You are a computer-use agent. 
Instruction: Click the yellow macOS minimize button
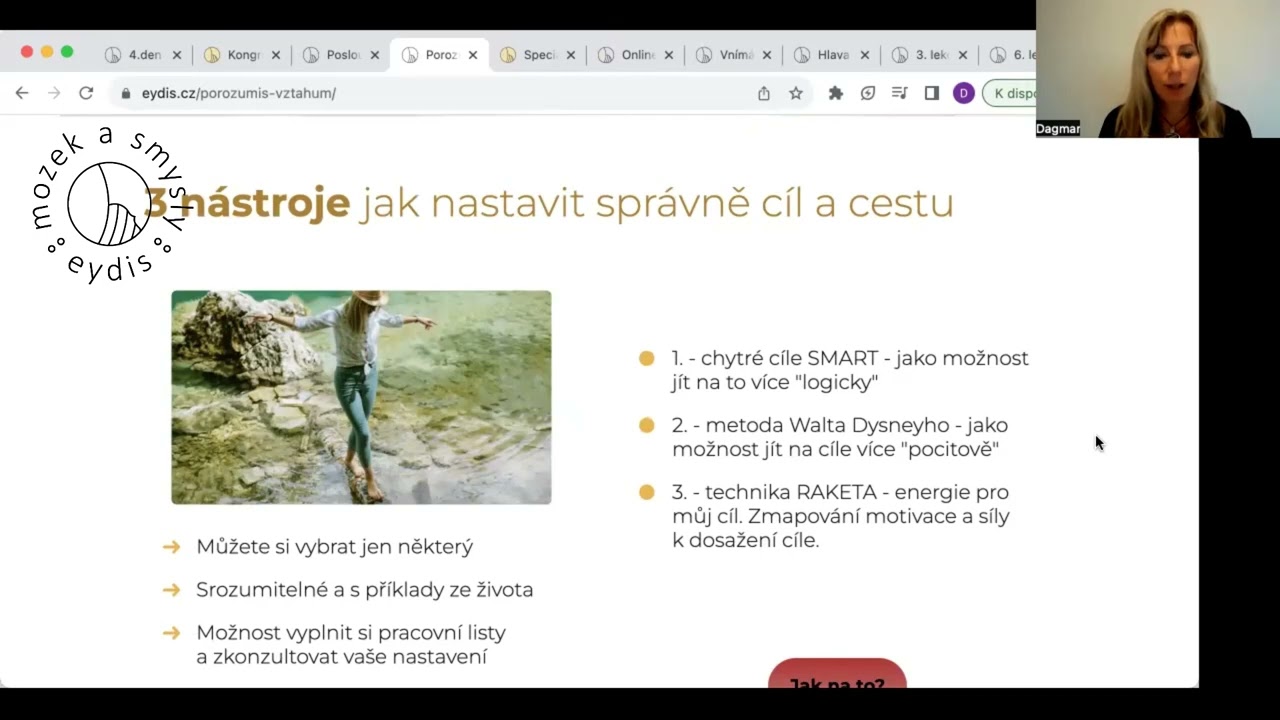coord(47,52)
